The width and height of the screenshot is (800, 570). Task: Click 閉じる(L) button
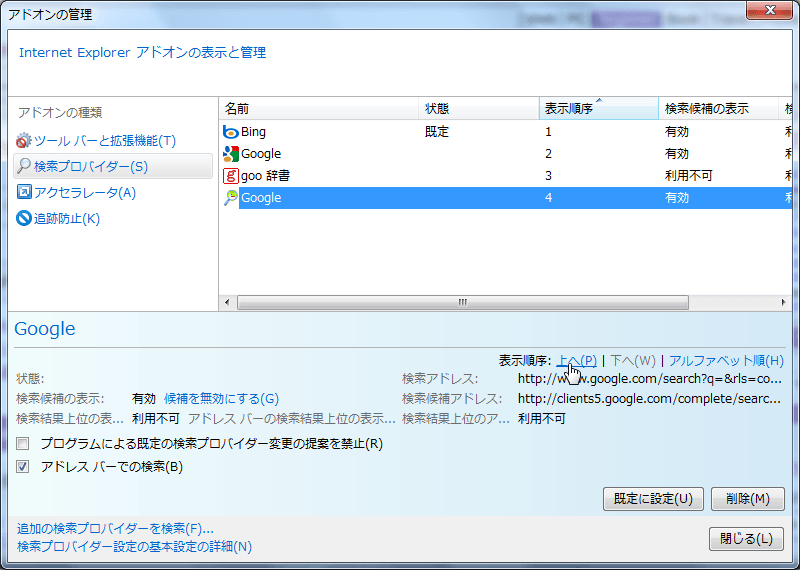click(x=746, y=539)
